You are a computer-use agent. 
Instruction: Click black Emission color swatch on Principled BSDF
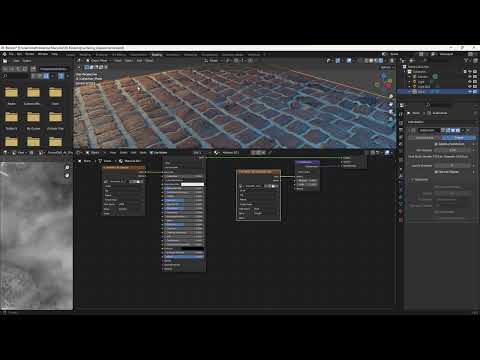[192, 249]
